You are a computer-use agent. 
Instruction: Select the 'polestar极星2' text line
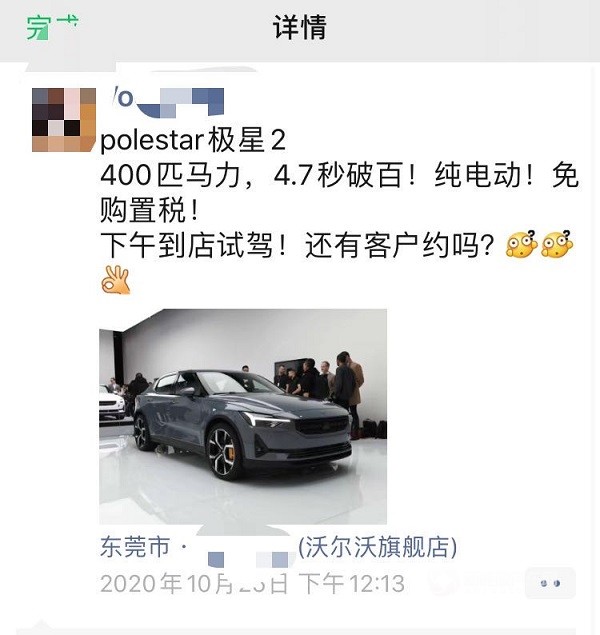193,141
